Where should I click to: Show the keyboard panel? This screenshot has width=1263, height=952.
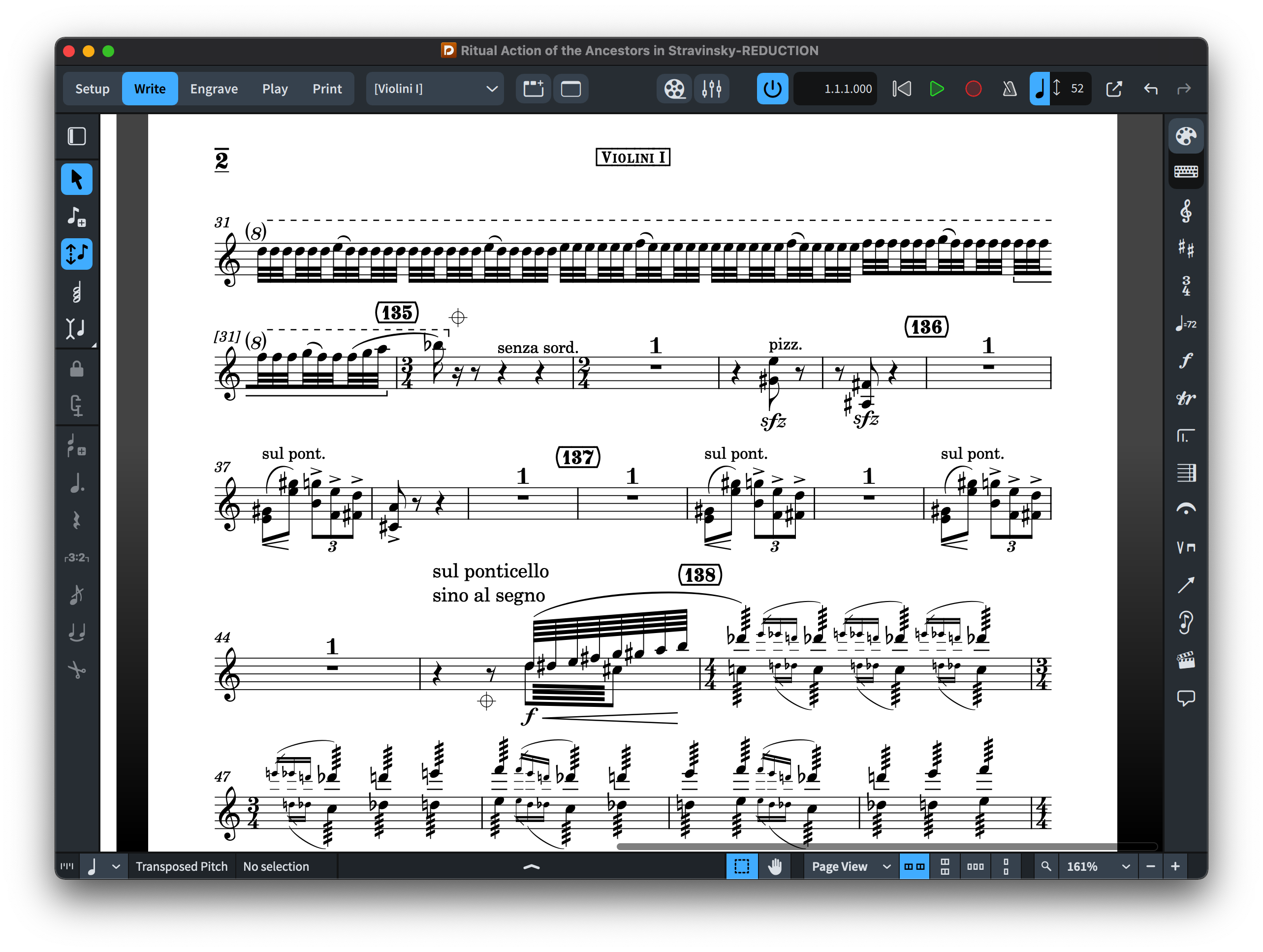click(1185, 171)
